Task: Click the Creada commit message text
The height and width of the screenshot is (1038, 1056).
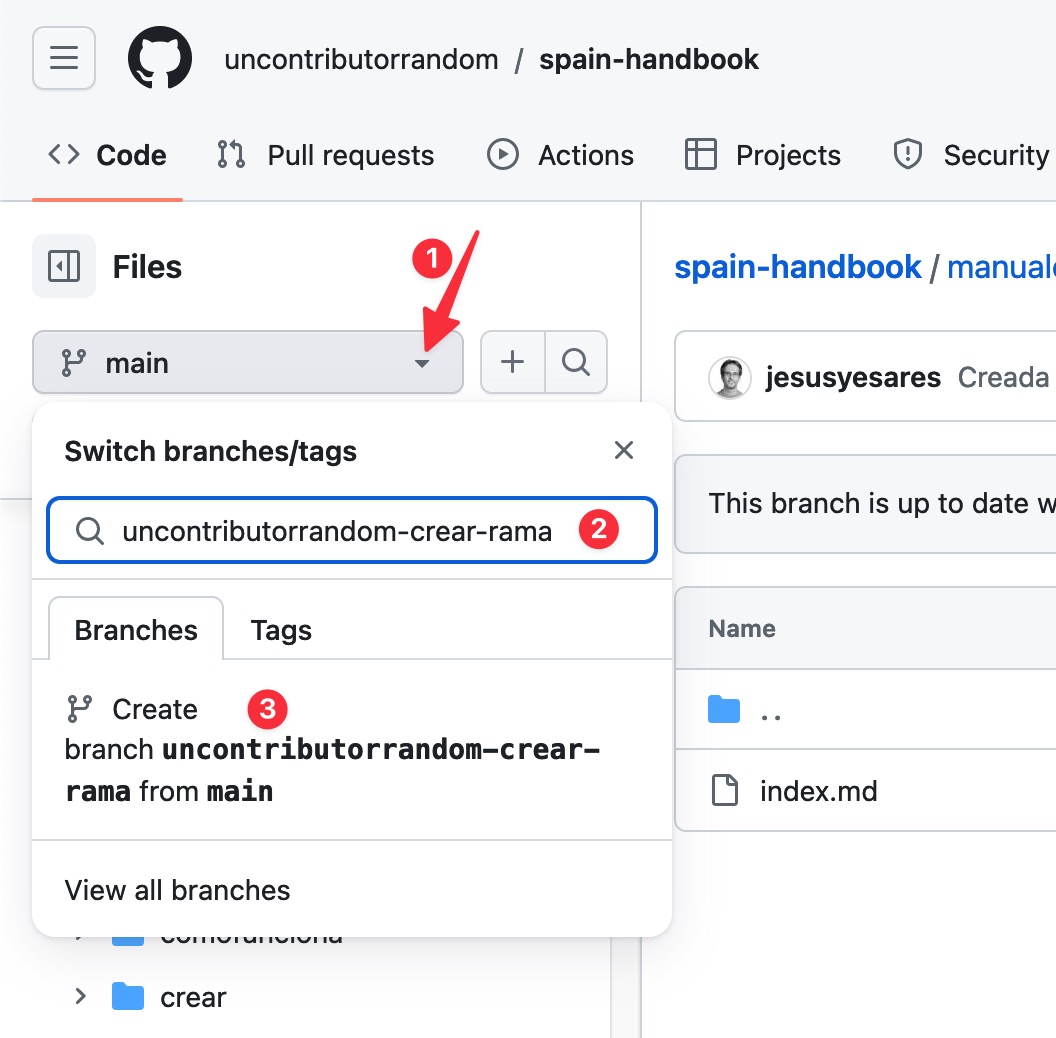Action: click(1003, 377)
